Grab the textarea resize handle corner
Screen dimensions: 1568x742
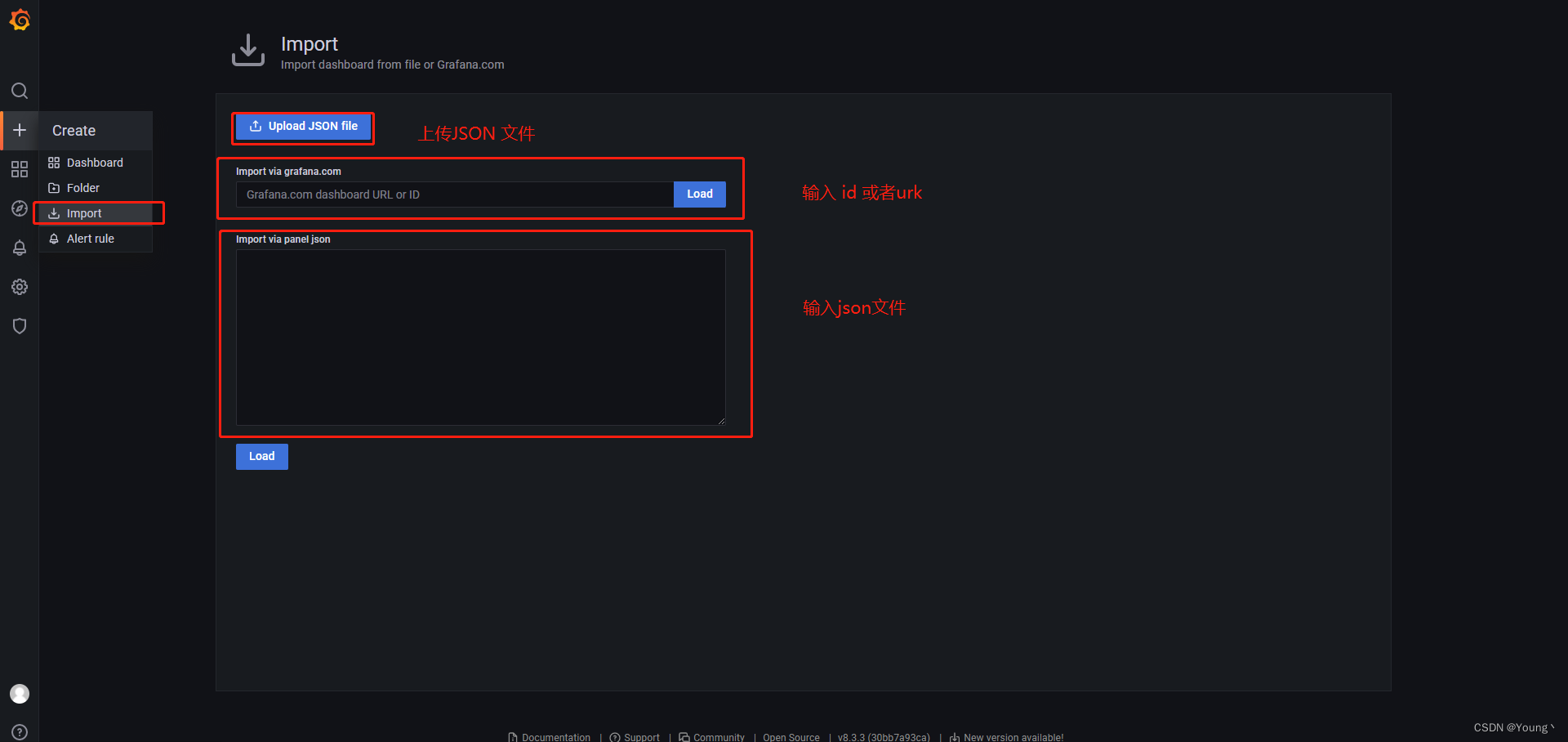point(721,421)
